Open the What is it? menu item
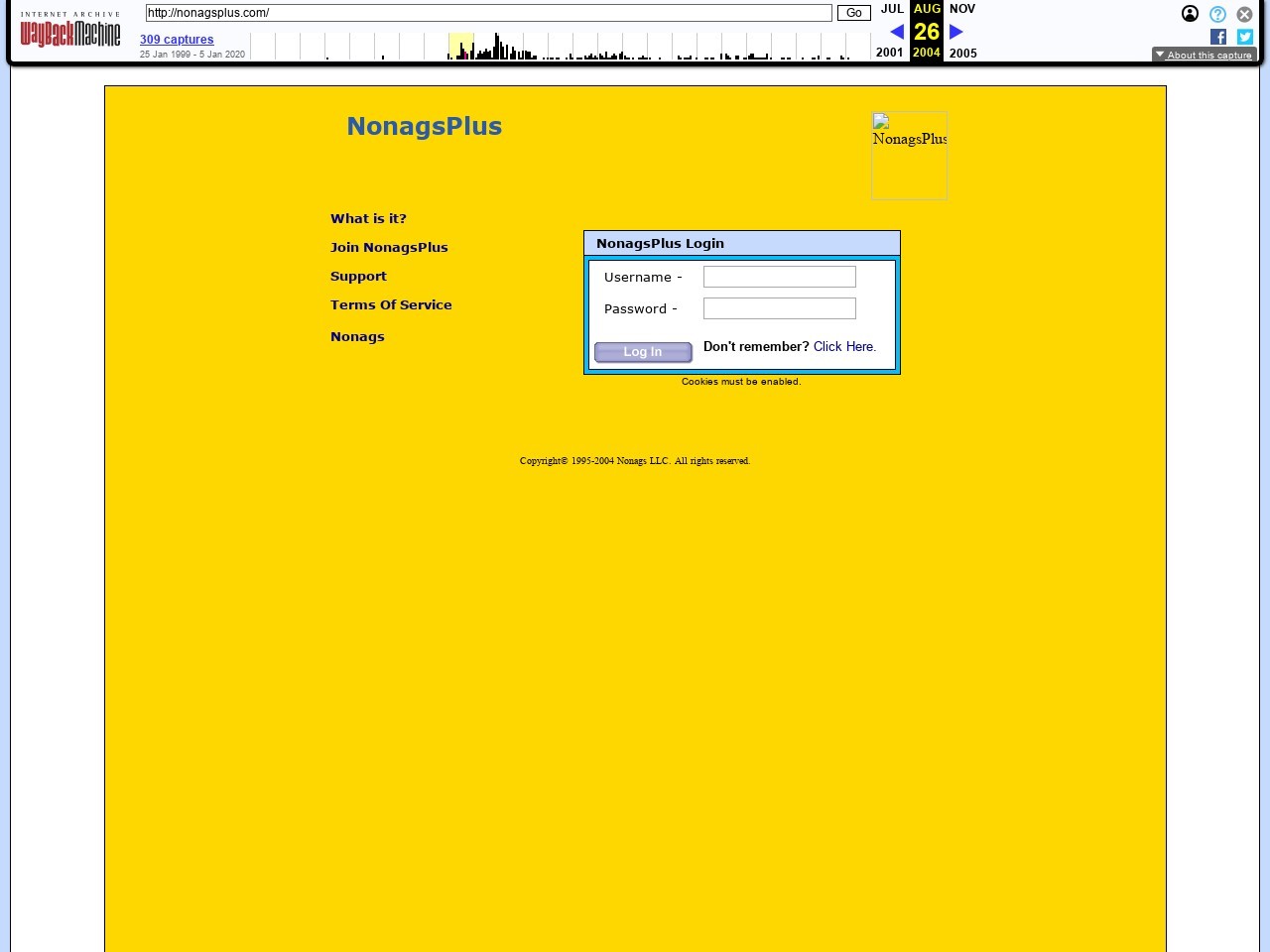Screen dimensions: 1270x952 coord(368,218)
